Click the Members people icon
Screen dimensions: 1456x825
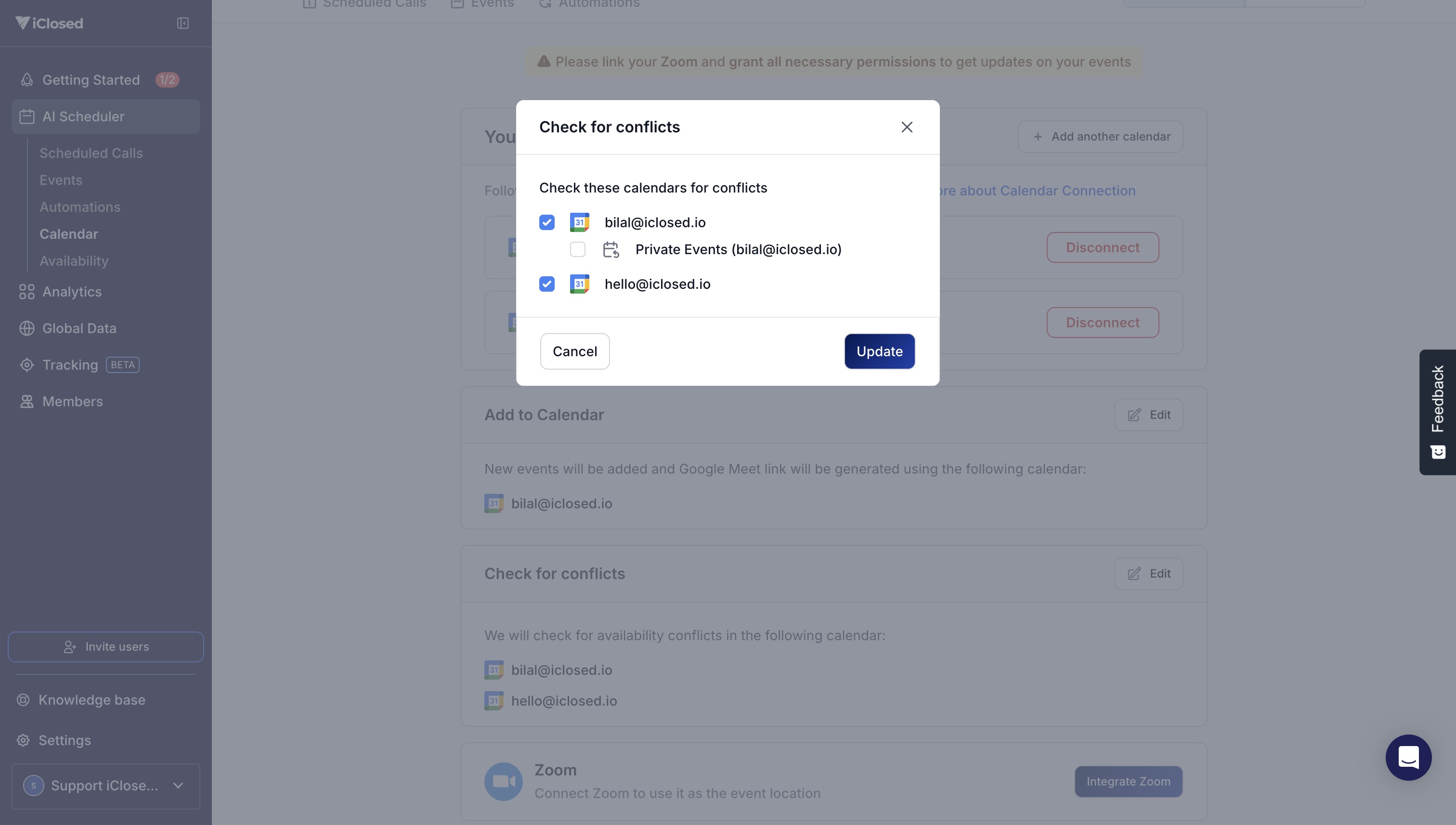coord(26,402)
